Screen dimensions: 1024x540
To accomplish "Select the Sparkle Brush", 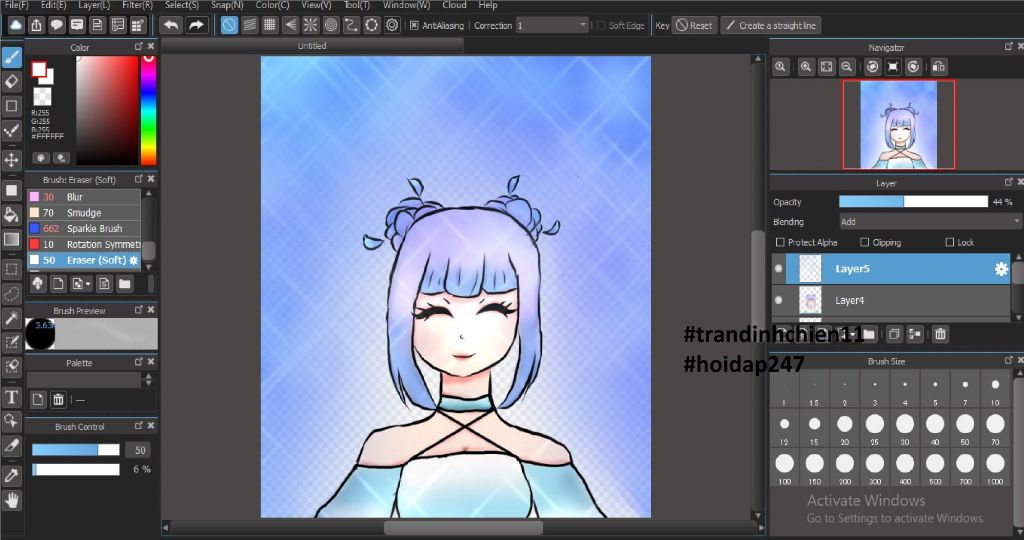I will click(84, 229).
